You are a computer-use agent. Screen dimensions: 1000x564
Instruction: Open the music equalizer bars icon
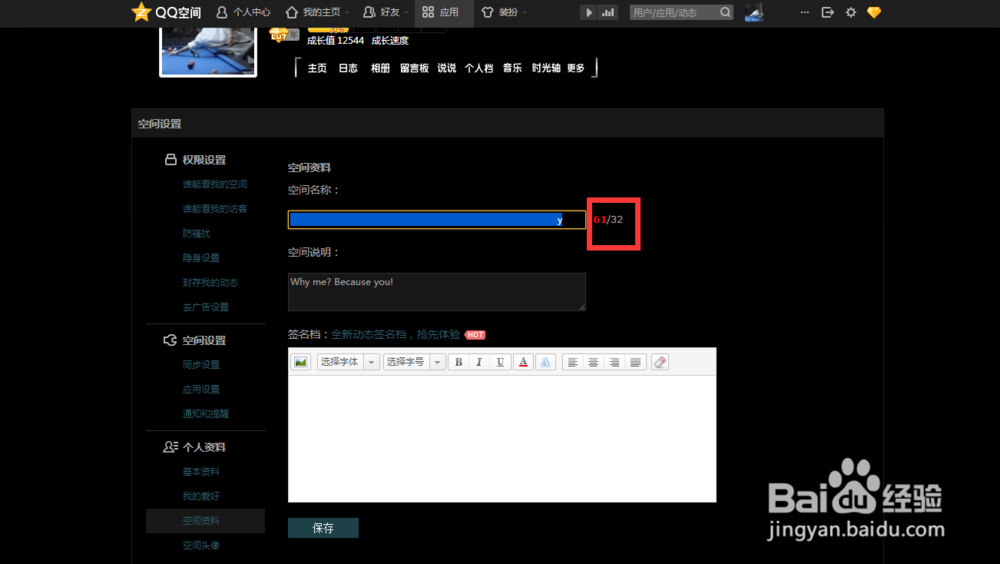click(x=608, y=12)
